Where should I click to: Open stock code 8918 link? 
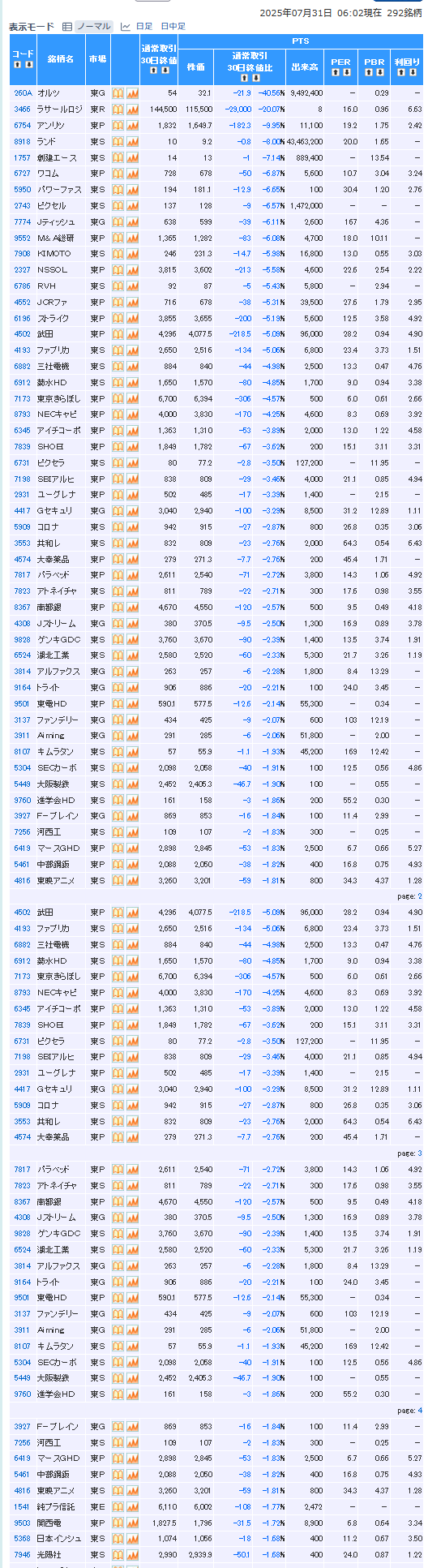click(22, 141)
